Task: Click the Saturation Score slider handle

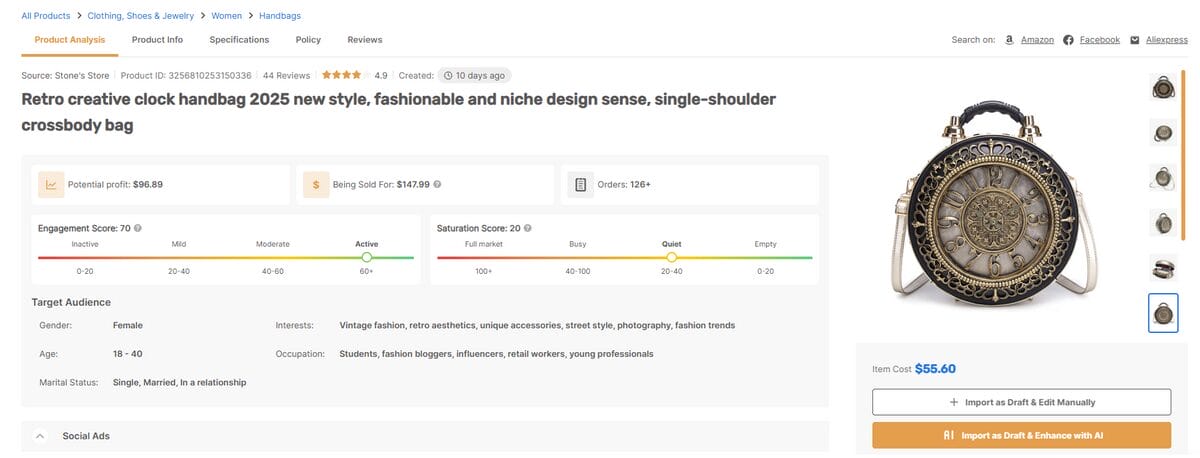Action: (x=671, y=257)
